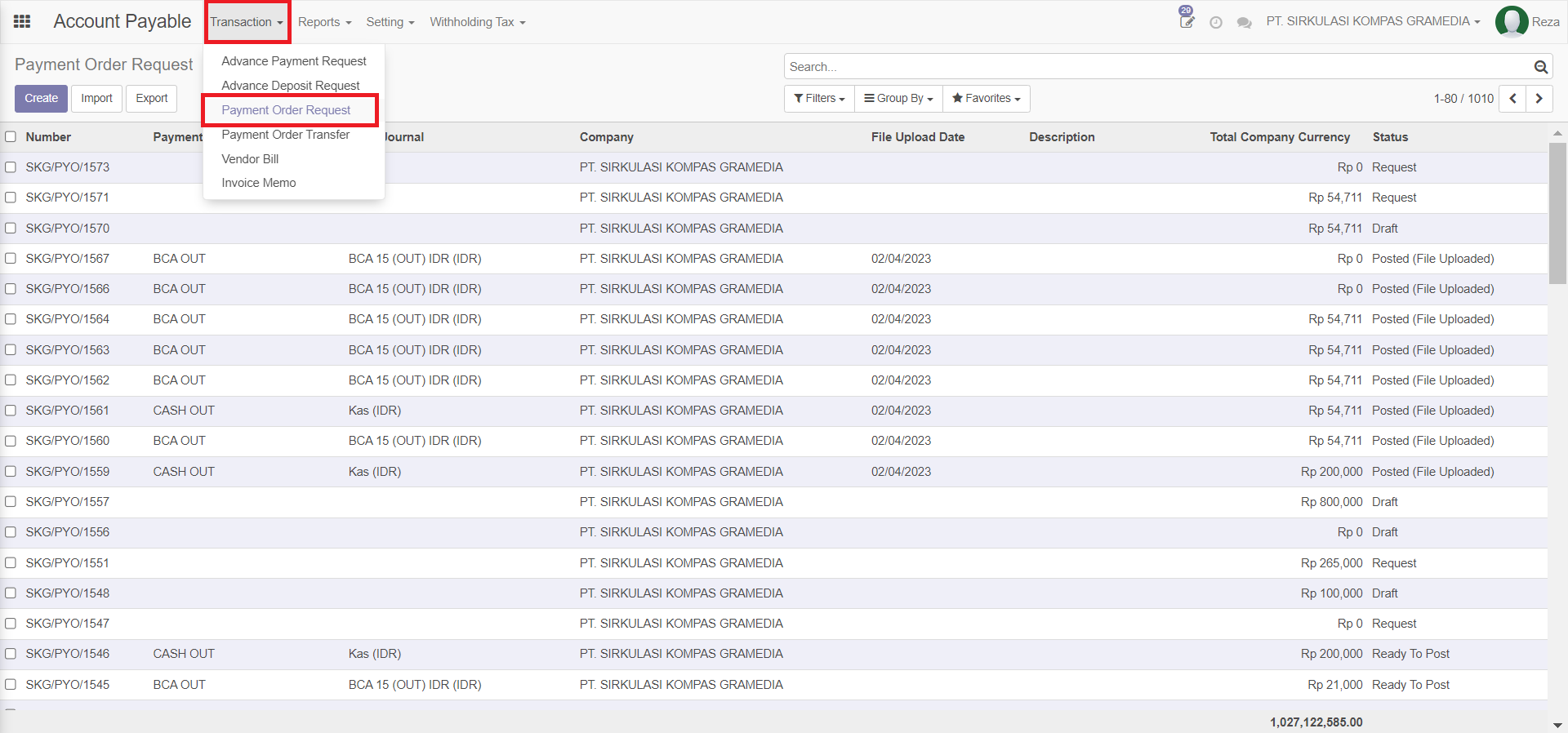The height and width of the screenshot is (733, 1568).
Task: Check the row SKG/PYO/1562
Action: pyautogui.click(x=11, y=380)
